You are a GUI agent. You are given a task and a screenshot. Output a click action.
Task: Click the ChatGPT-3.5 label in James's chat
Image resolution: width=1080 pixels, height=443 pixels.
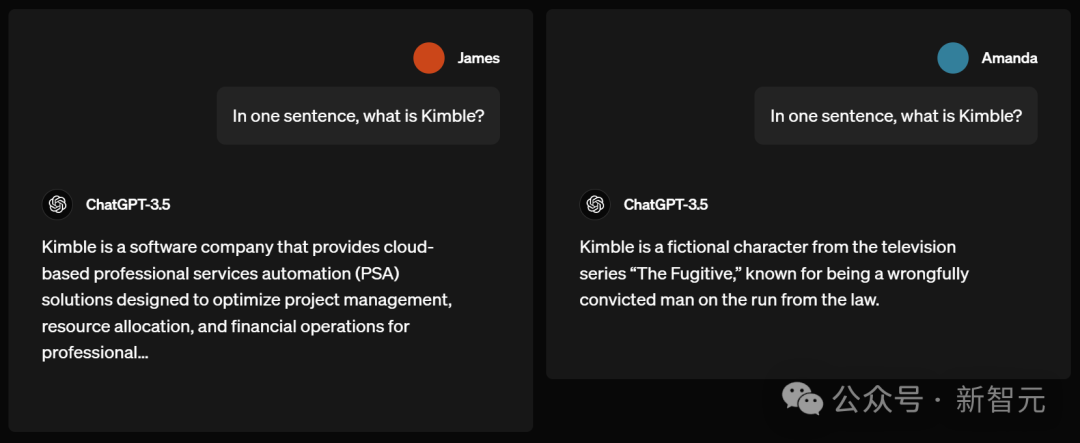128,204
